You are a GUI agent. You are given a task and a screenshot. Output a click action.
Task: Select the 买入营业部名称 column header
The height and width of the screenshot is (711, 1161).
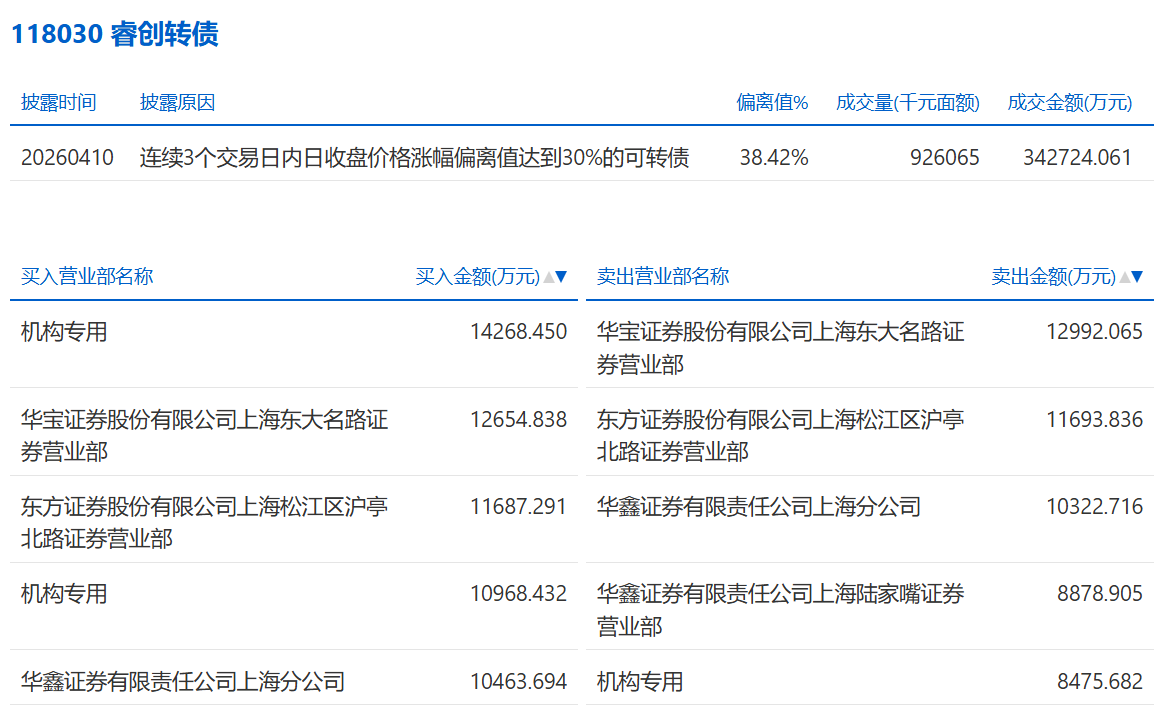tap(87, 277)
